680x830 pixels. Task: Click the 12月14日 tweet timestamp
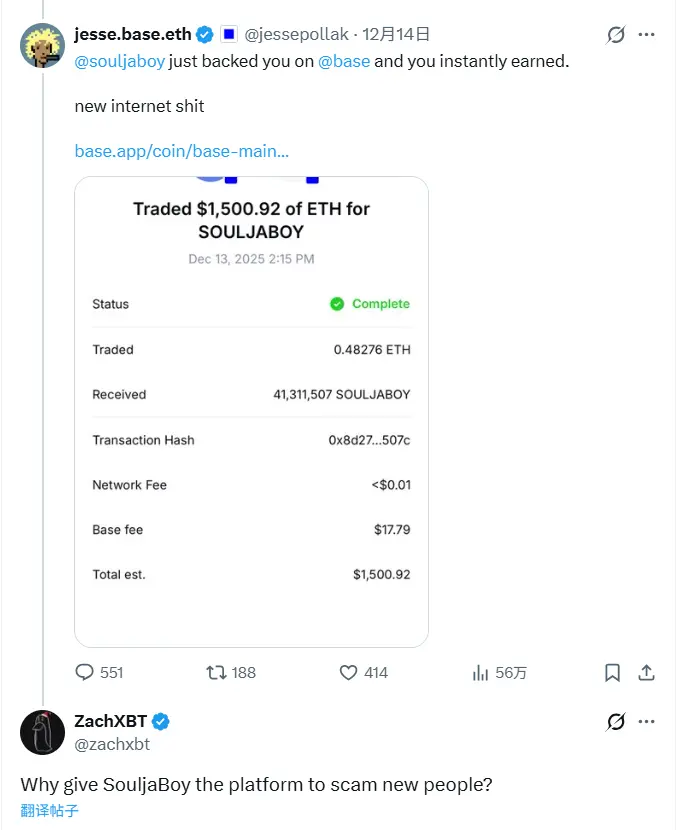(396, 34)
